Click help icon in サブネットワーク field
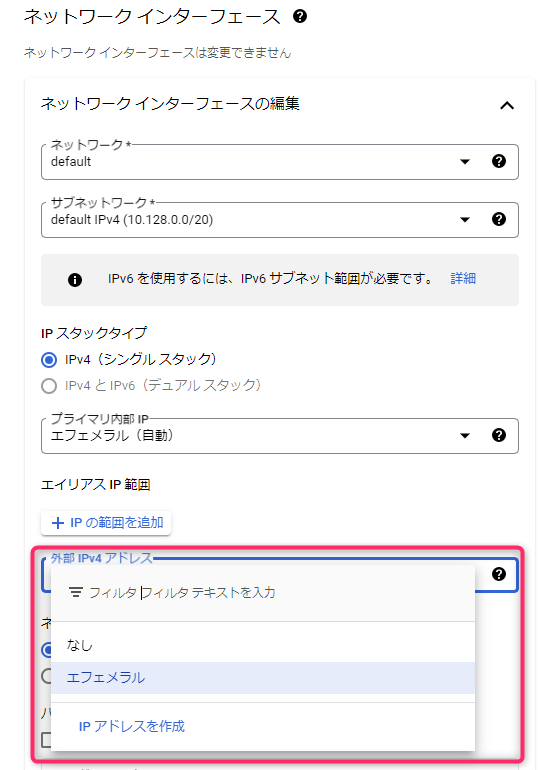This screenshot has width=539, height=770. click(x=499, y=219)
